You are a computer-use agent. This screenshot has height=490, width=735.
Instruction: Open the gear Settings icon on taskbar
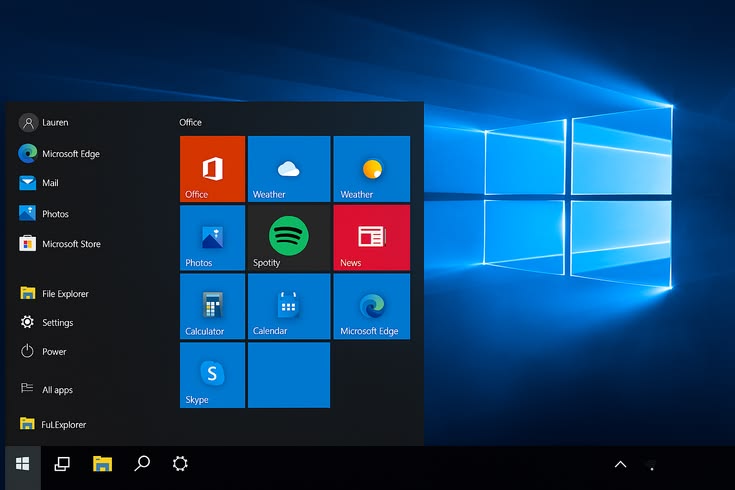click(x=180, y=464)
